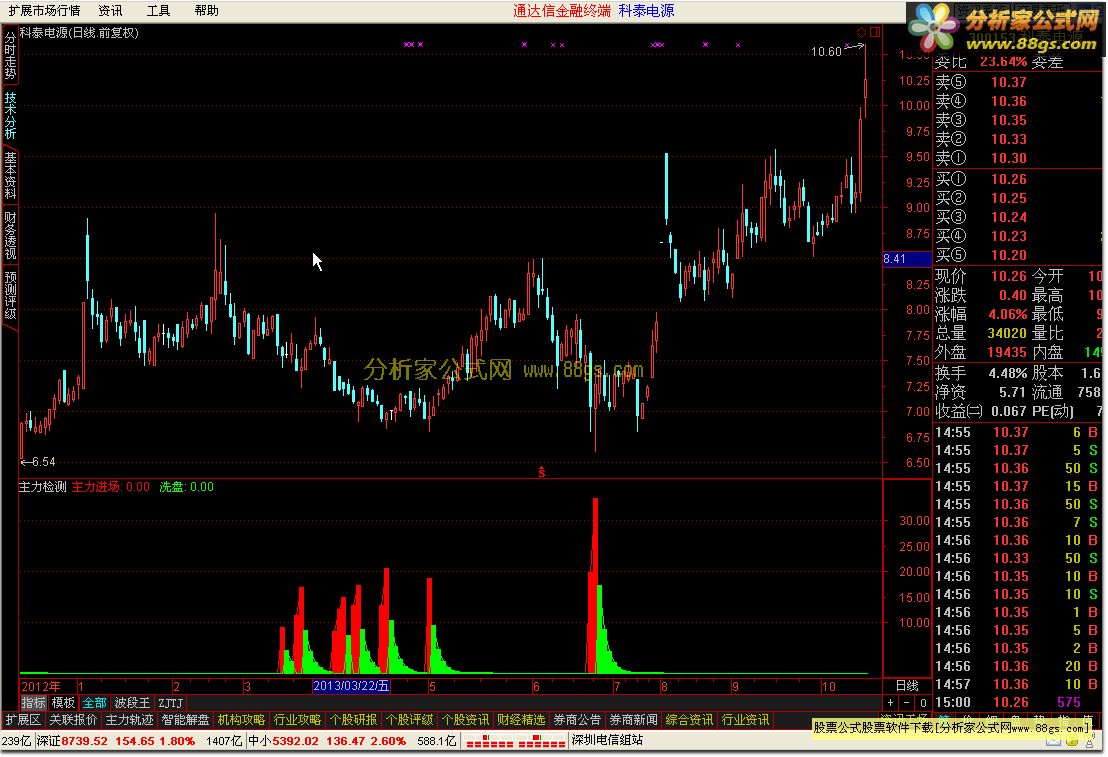Click the red diamond icon above the chart
Image resolution: width=1108 pixels, height=757 pixels.
(x=861, y=33)
